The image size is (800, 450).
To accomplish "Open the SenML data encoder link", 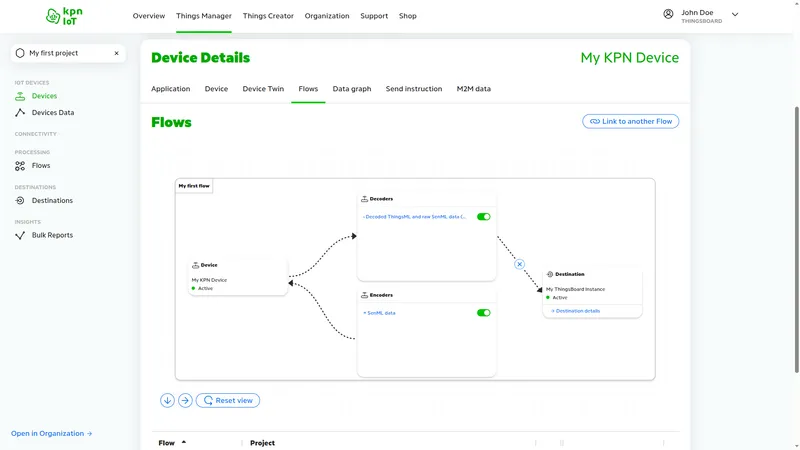I will tap(379, 313).
